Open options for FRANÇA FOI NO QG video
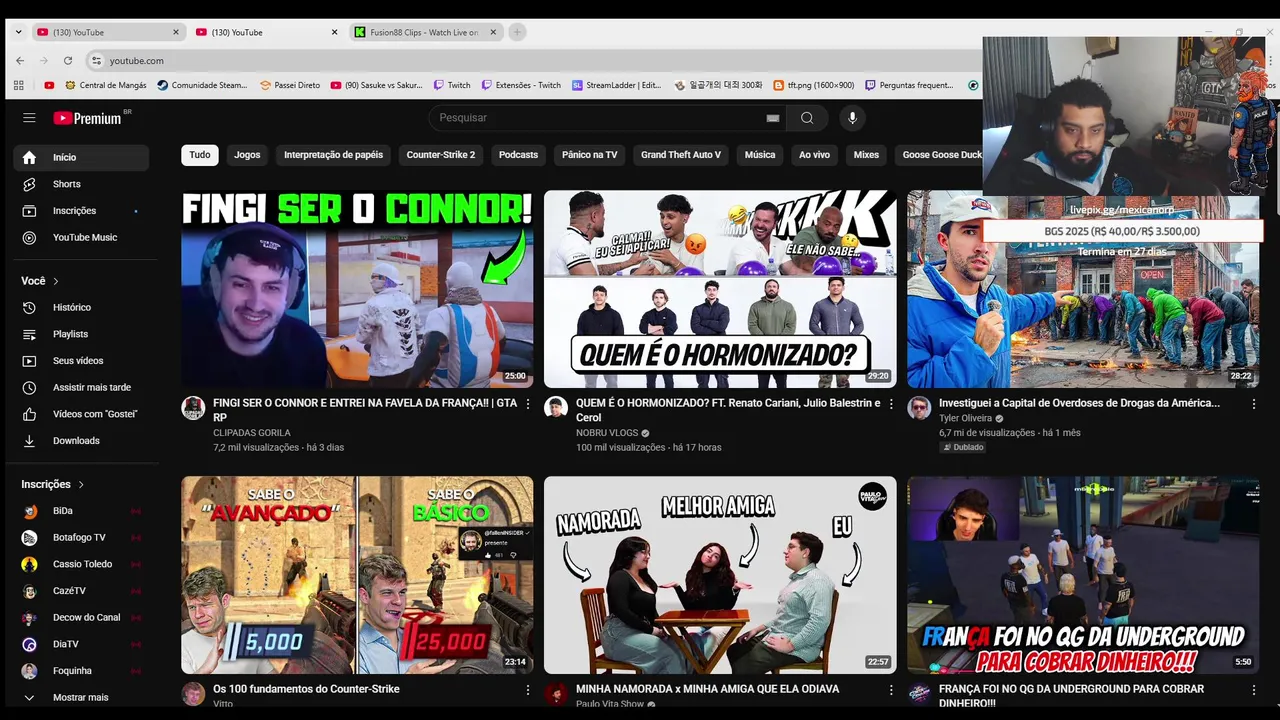Viewport: 1280px width, 720px height. [x=1254, y=690]
